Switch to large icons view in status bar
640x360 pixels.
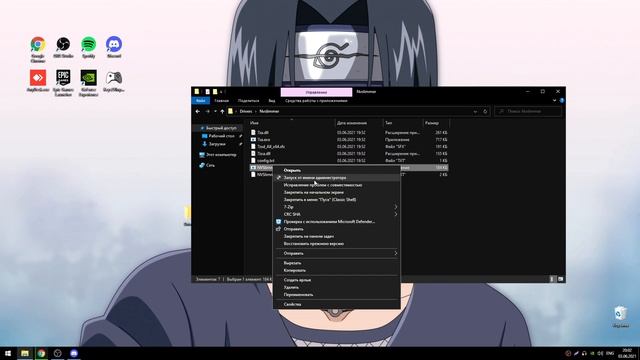tap(560, 279)
